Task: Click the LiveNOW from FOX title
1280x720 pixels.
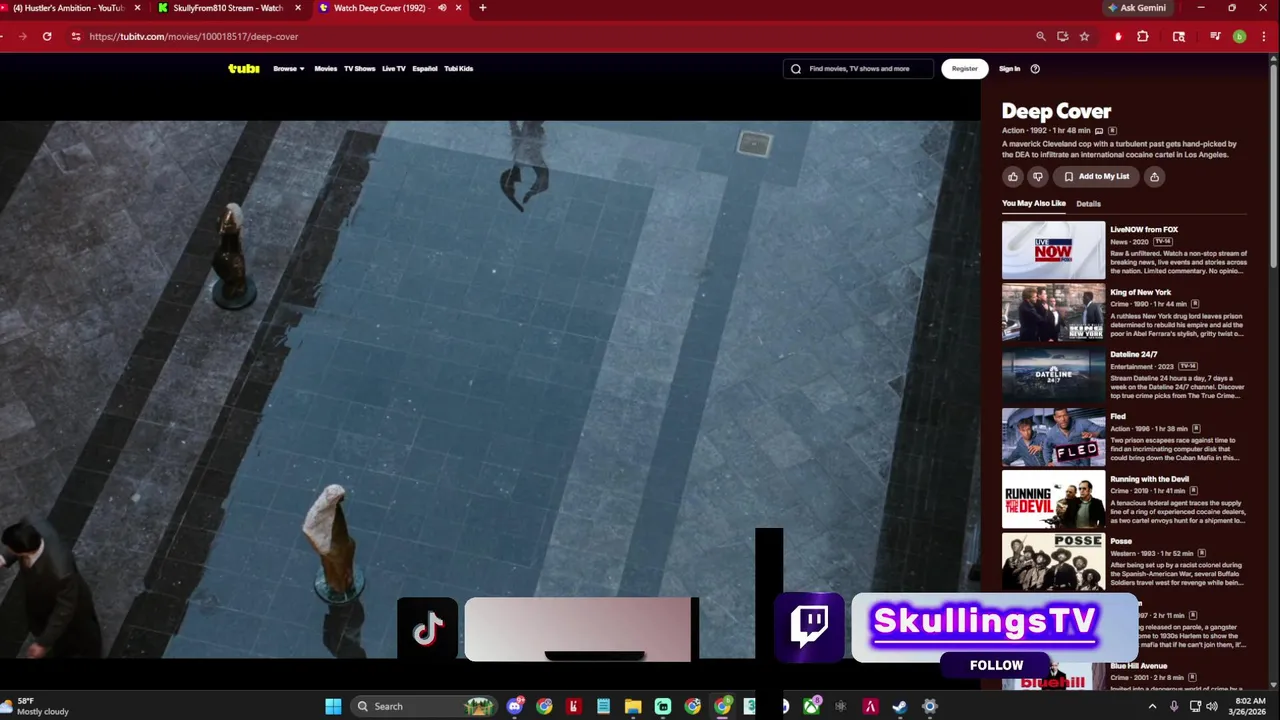Action: pos(1144,230)
